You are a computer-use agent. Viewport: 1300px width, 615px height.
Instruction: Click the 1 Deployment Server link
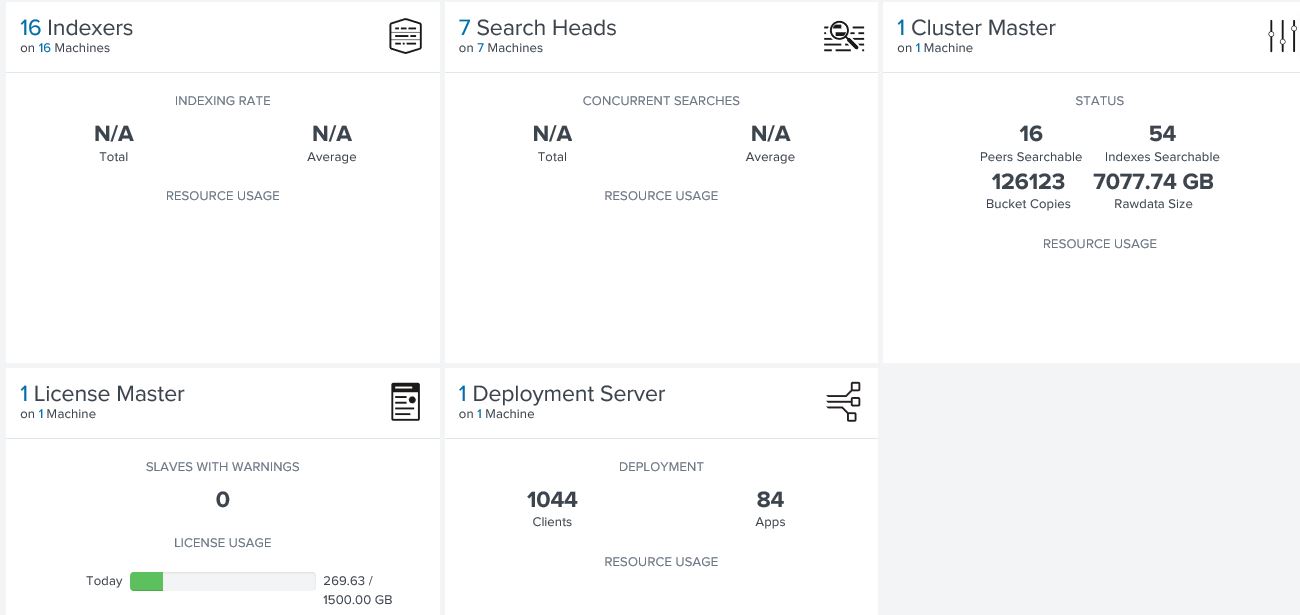coord(561,394)
